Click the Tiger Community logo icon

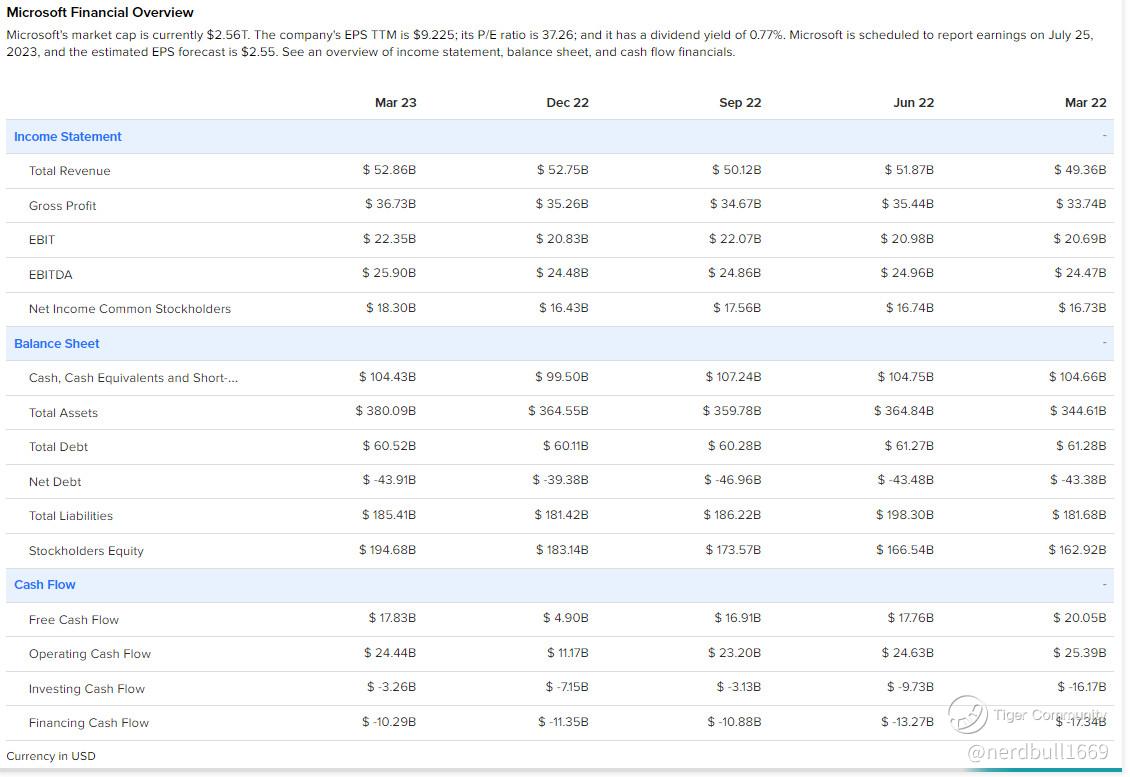tap(967, 714)
